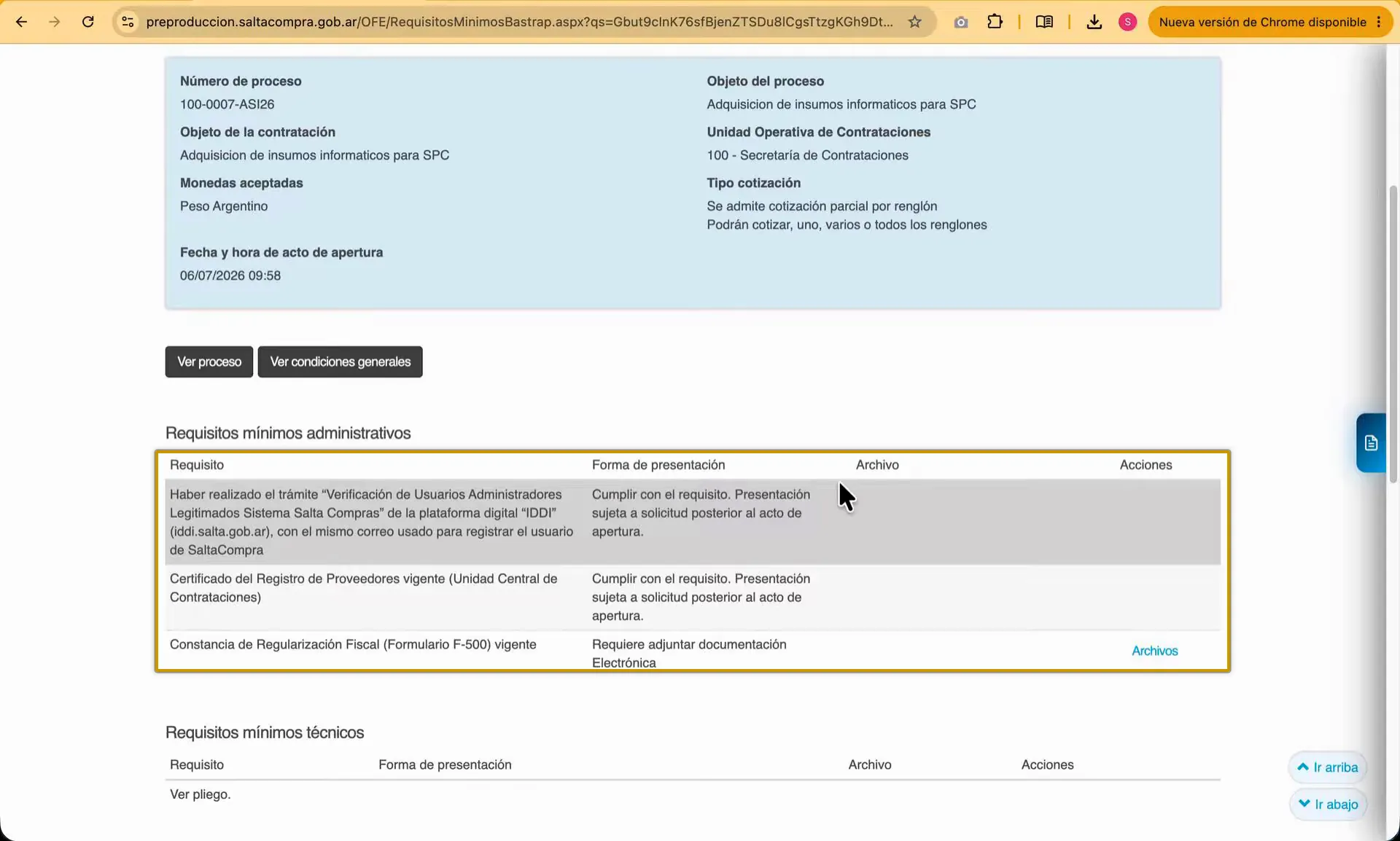1400x841 pixels.
Task: Click the address bar URL field
Action: [x=519, y=22]
